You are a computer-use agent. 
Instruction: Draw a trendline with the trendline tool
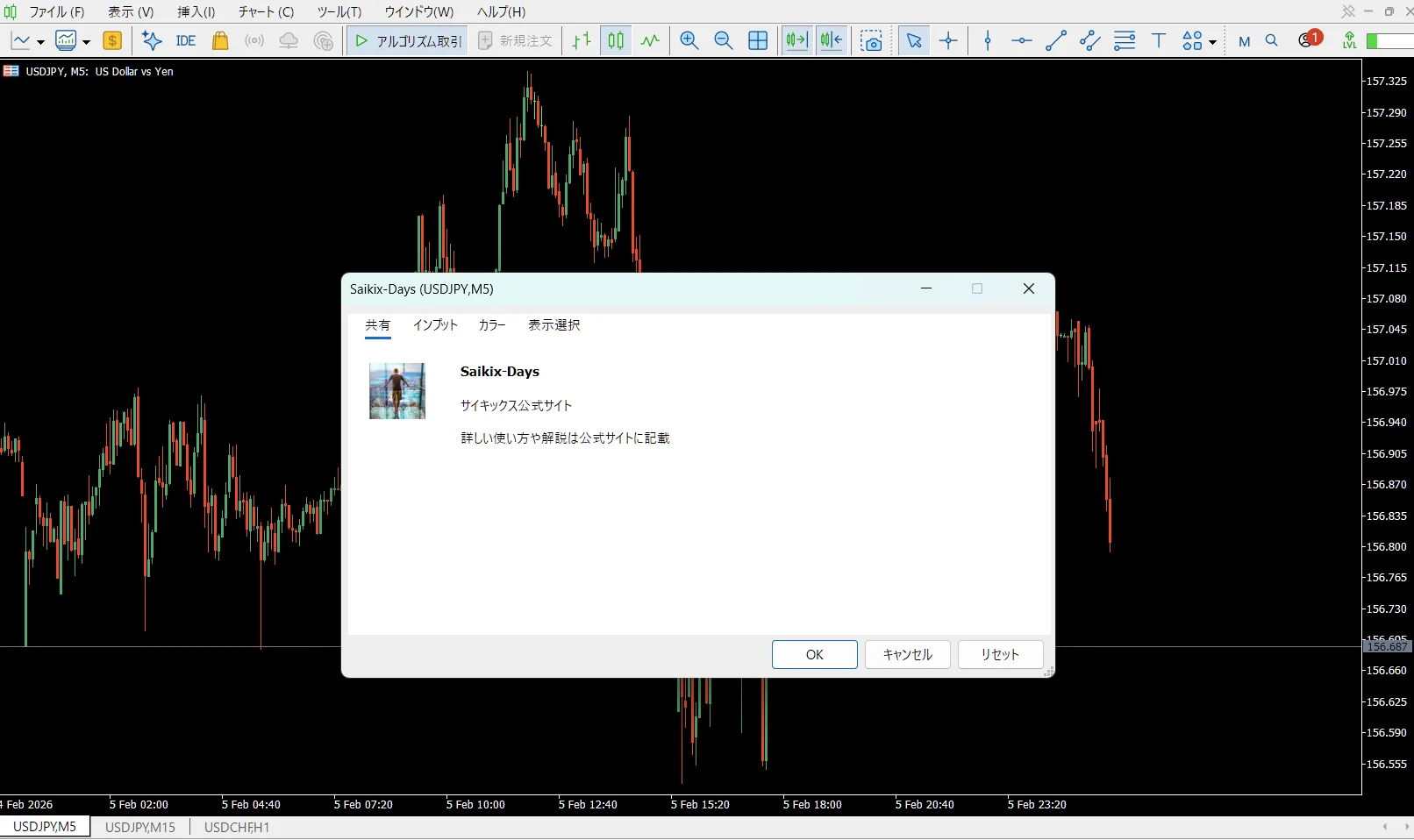coord(1056,40)
